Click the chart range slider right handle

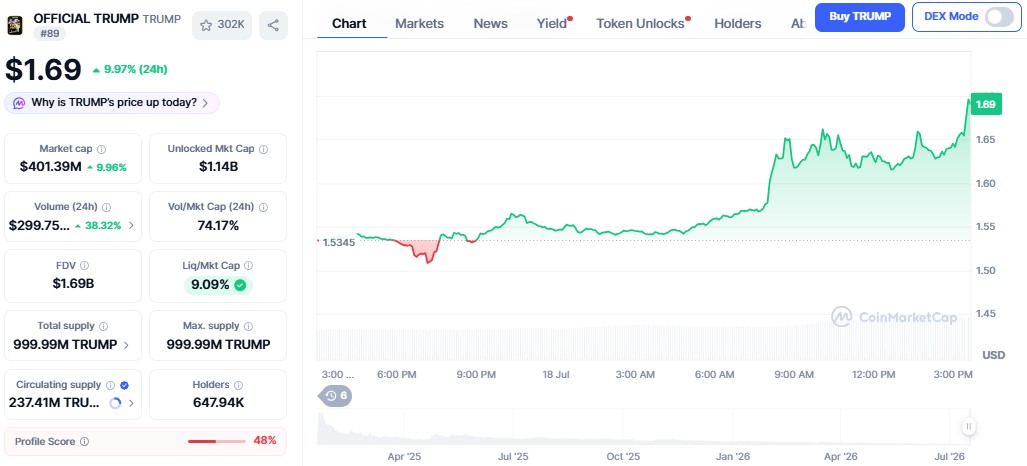[x=969, y=427]
